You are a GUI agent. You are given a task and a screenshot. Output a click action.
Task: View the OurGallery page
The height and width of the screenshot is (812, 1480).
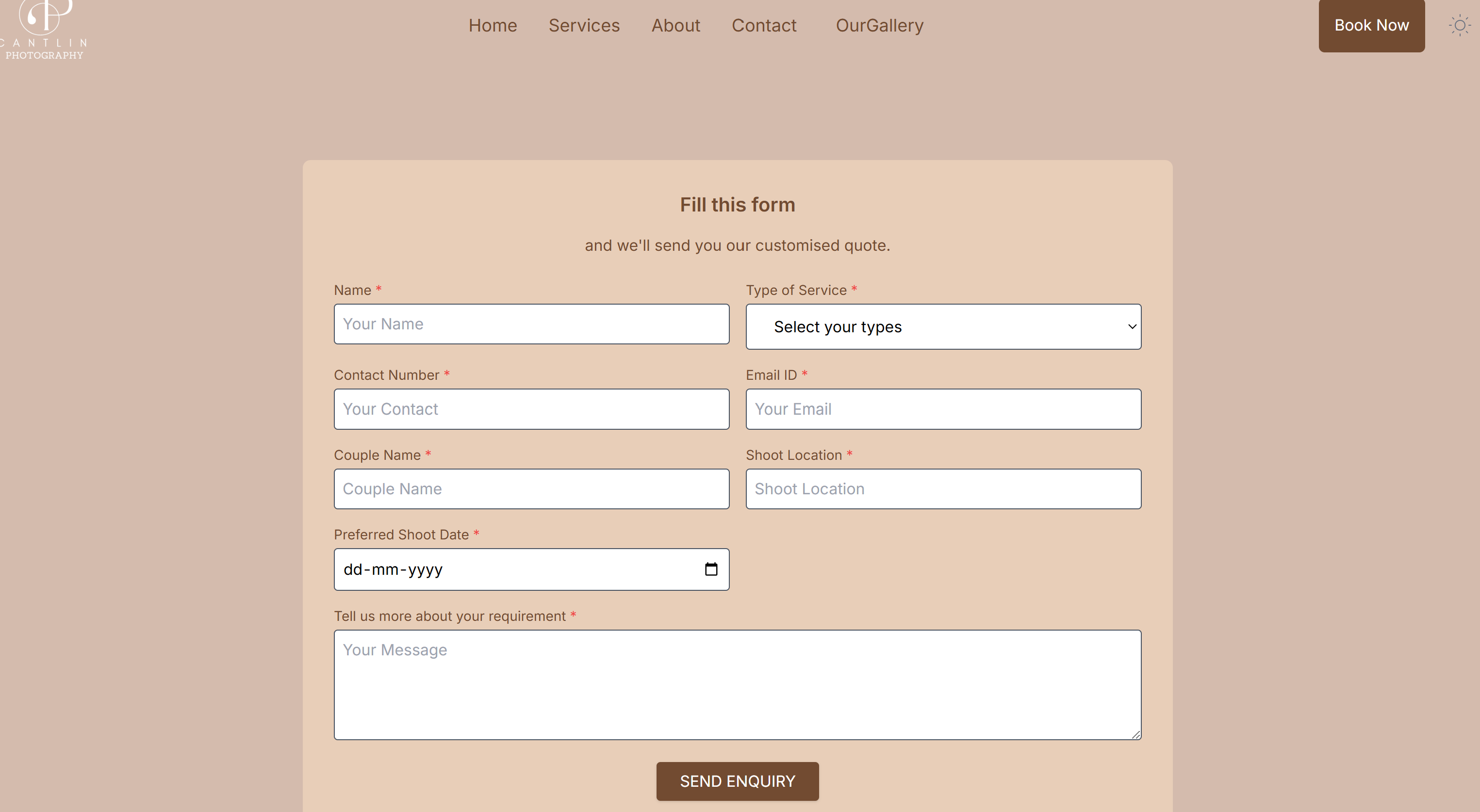pos(878,25)
